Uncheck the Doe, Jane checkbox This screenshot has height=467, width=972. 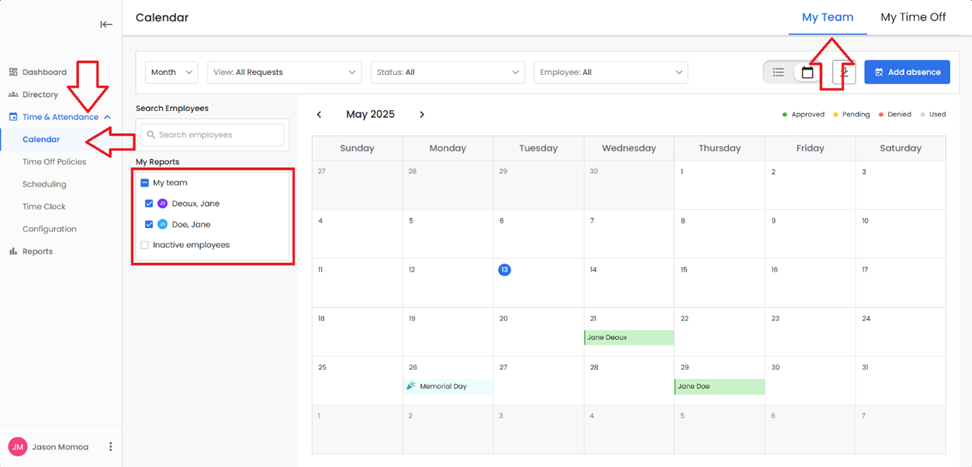(x=149, y=225)
